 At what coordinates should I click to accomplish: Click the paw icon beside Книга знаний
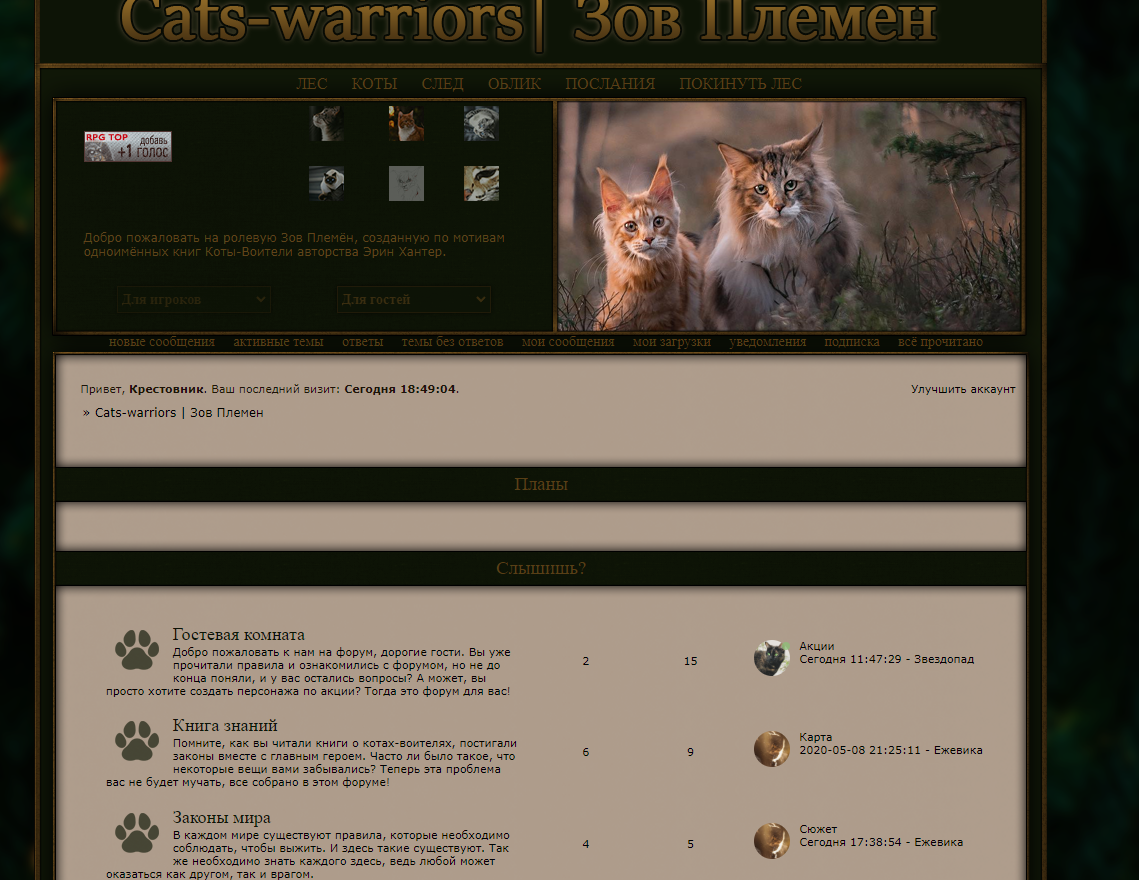tap(137, 740)
